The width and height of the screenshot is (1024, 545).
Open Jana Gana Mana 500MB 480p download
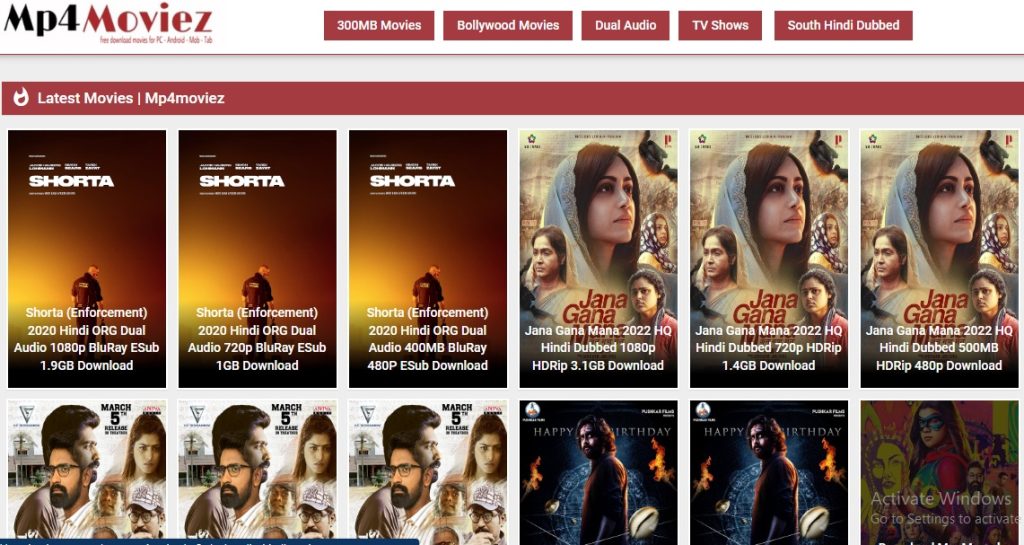click(939, 258)
